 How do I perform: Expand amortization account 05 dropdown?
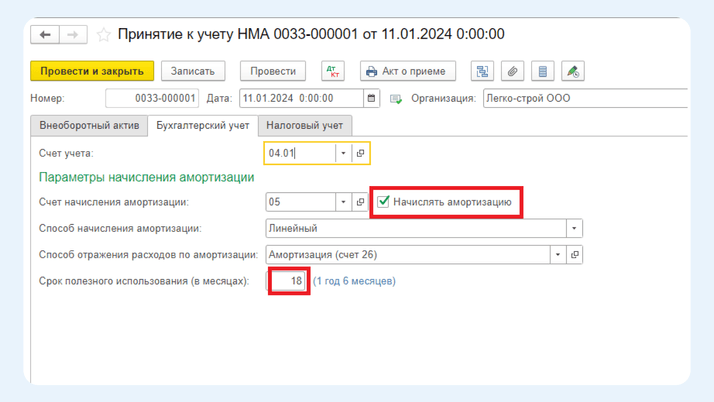[x=343, y=202]
